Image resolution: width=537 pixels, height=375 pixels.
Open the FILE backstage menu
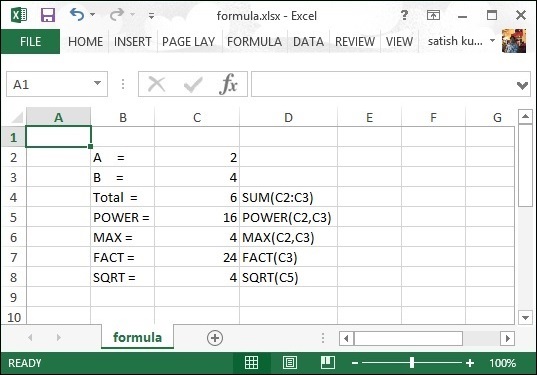click(30, 42)
